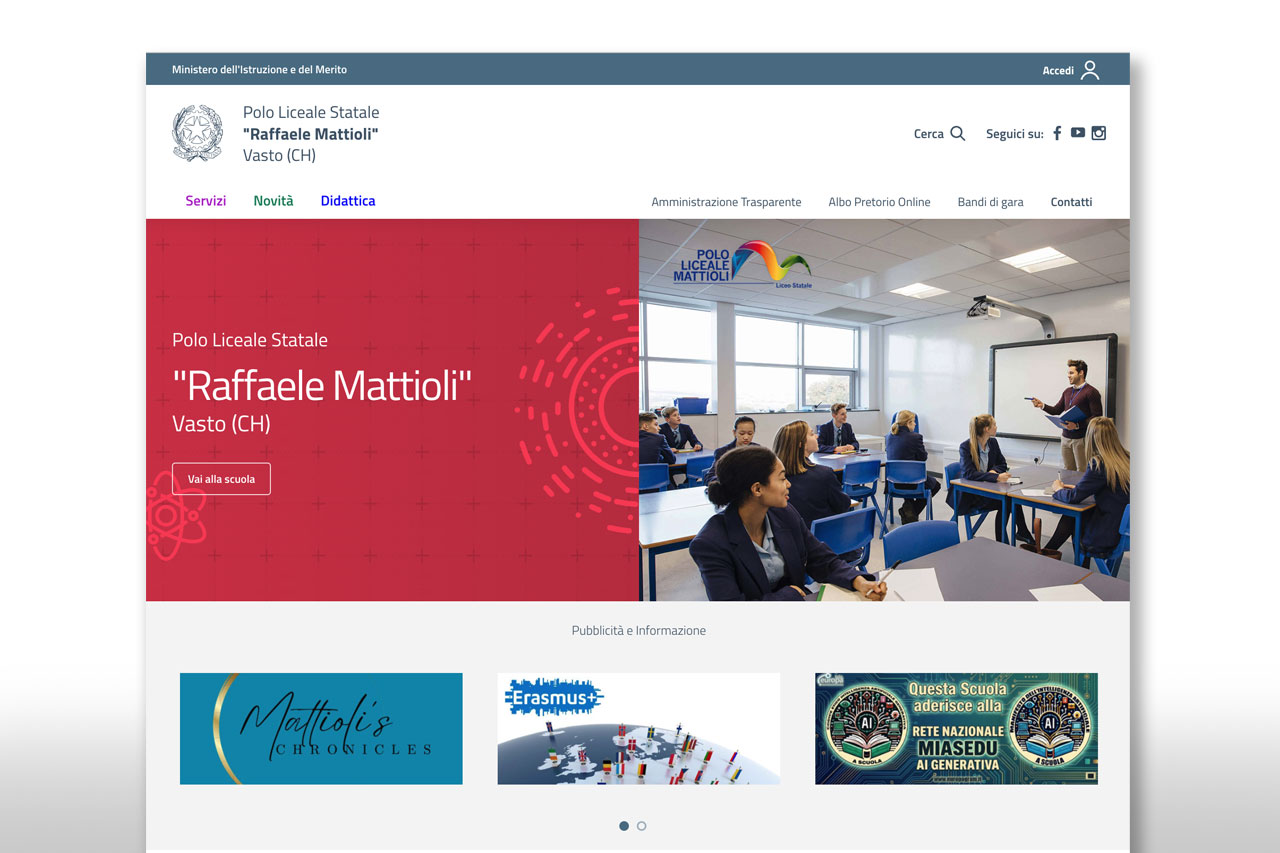
Task: Open the Didattica menu
Action: (x=348, y=201)
